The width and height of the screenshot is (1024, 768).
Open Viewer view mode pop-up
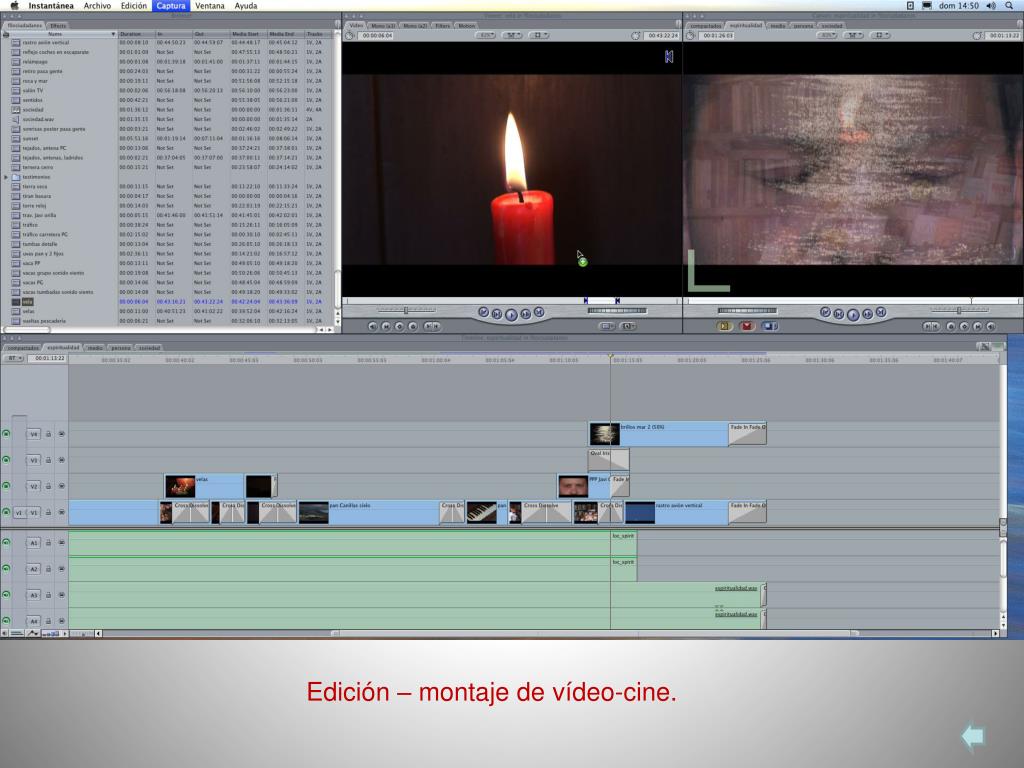538,35
